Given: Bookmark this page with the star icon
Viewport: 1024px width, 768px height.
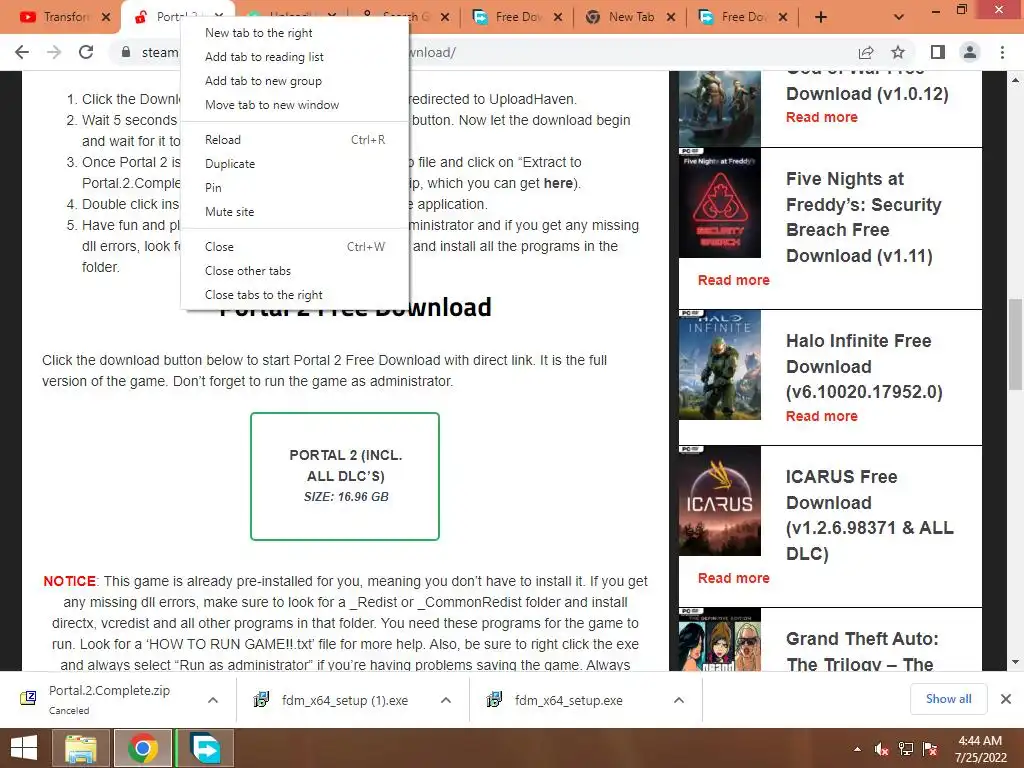Looking at the screenshot, I should pos(898,52).
